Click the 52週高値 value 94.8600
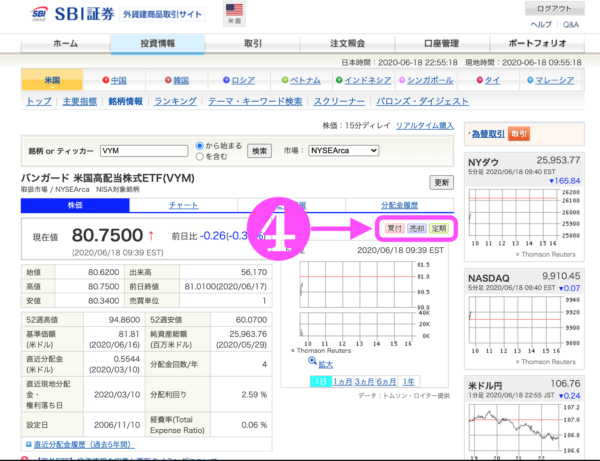 point(124,319)
